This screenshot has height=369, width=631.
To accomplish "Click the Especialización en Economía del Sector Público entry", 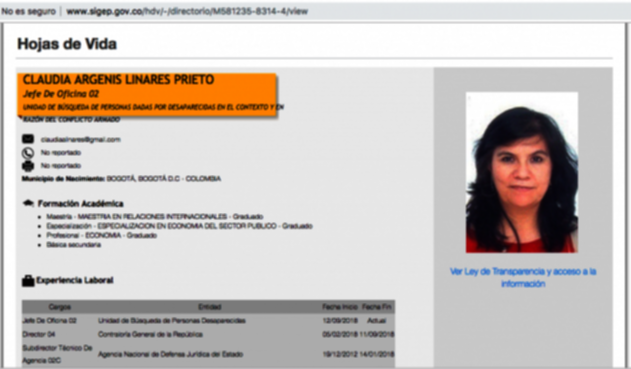I will [x=179, y=226].
